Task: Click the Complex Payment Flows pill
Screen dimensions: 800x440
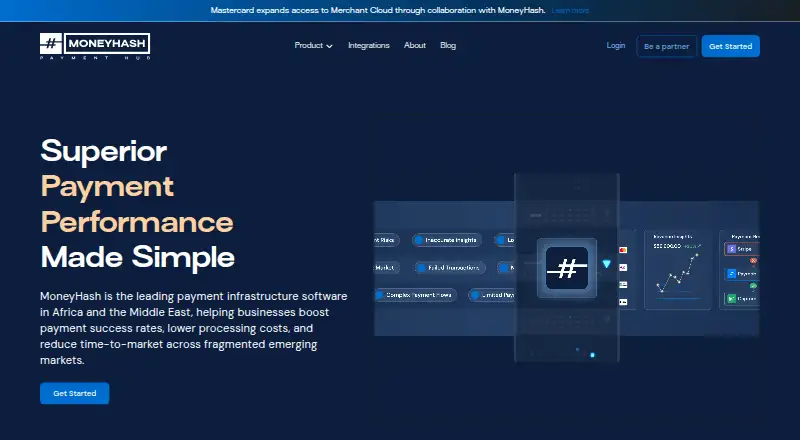Action: pos(416,295)
